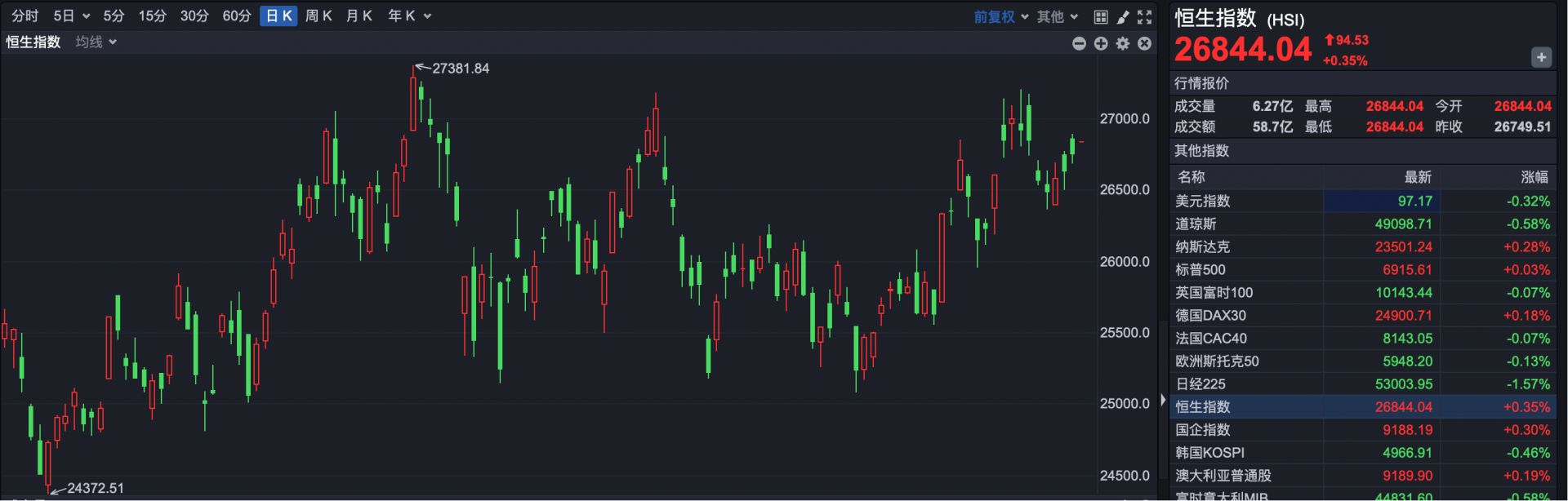The height and width of the screenshot is (501, 1568).
Task: Select the 日K daily candlestick tab
Action: [278, 16]
